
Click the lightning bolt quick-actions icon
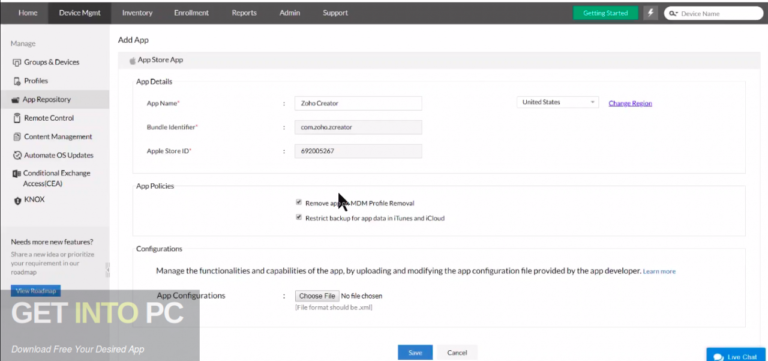click(650, 13)
